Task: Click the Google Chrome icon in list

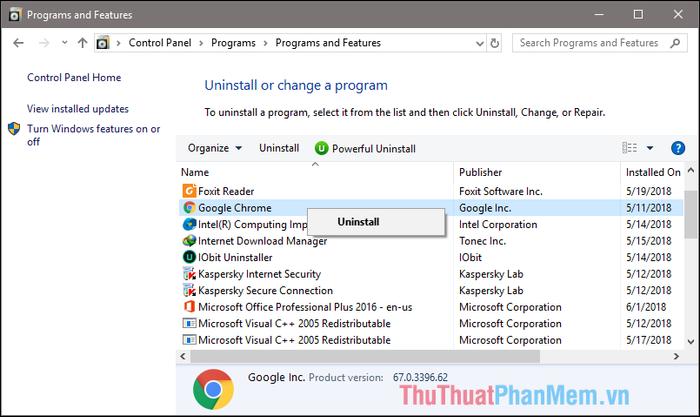Action: coord(189,208)
